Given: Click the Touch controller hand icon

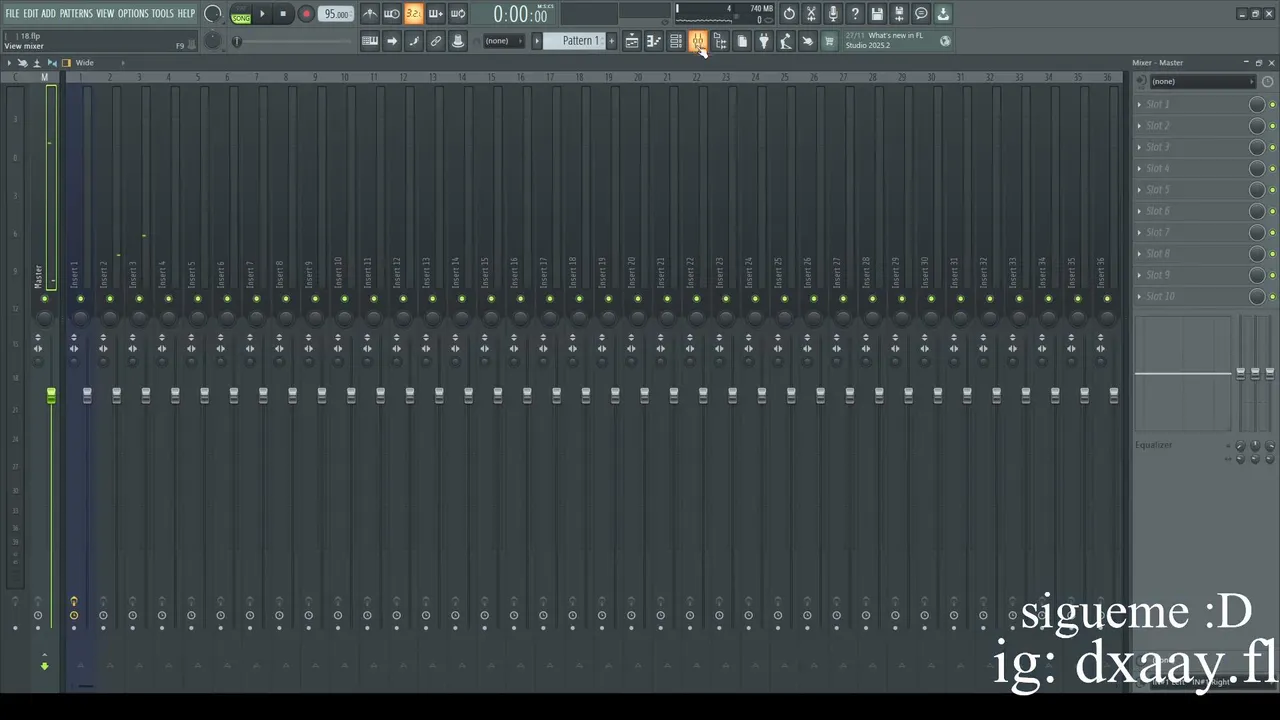Looking at the screenshot, I should tap(808, 41).
